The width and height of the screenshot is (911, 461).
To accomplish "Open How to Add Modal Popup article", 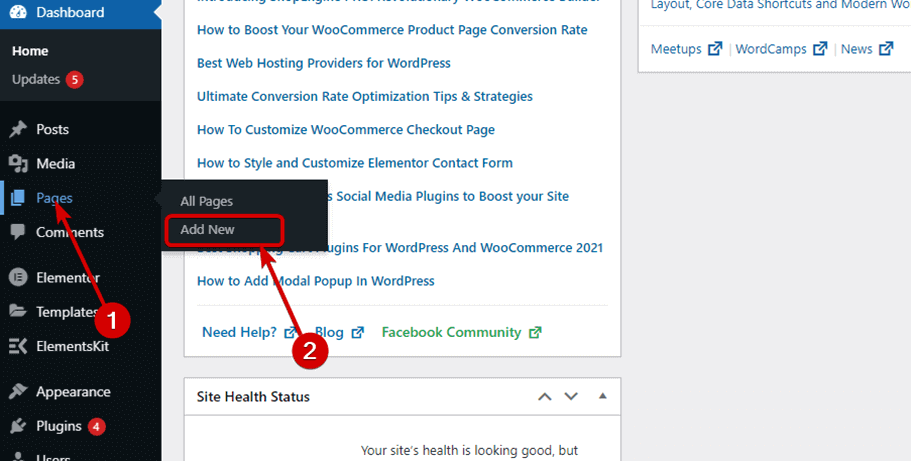I will click(315, 281).
